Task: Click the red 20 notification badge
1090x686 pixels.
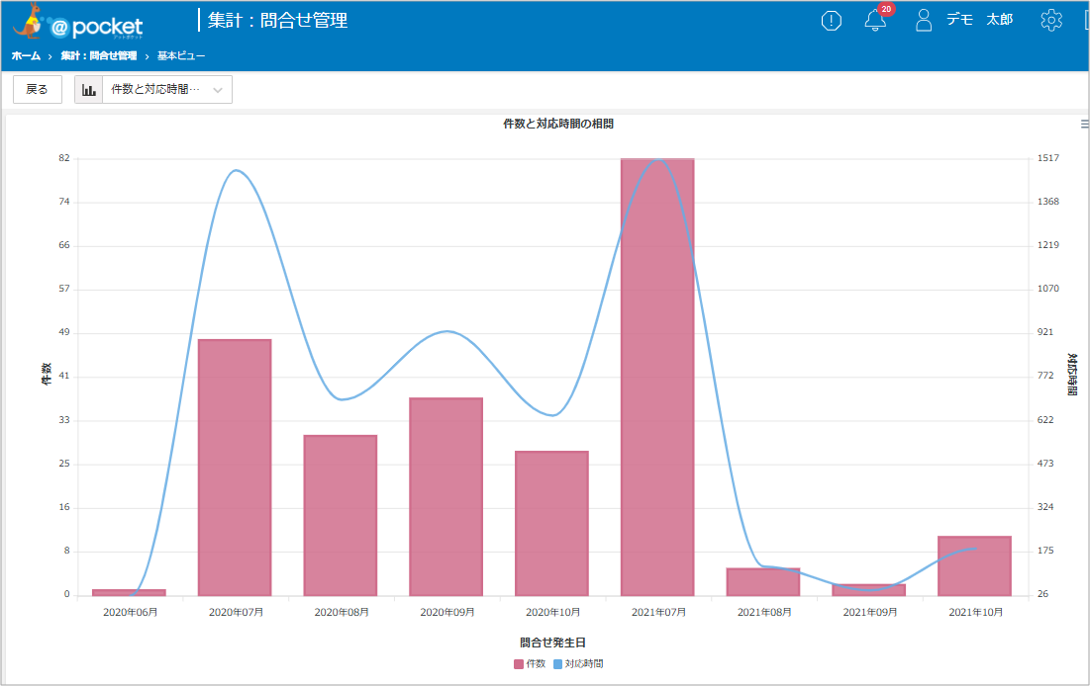Action: click(886, 9)
